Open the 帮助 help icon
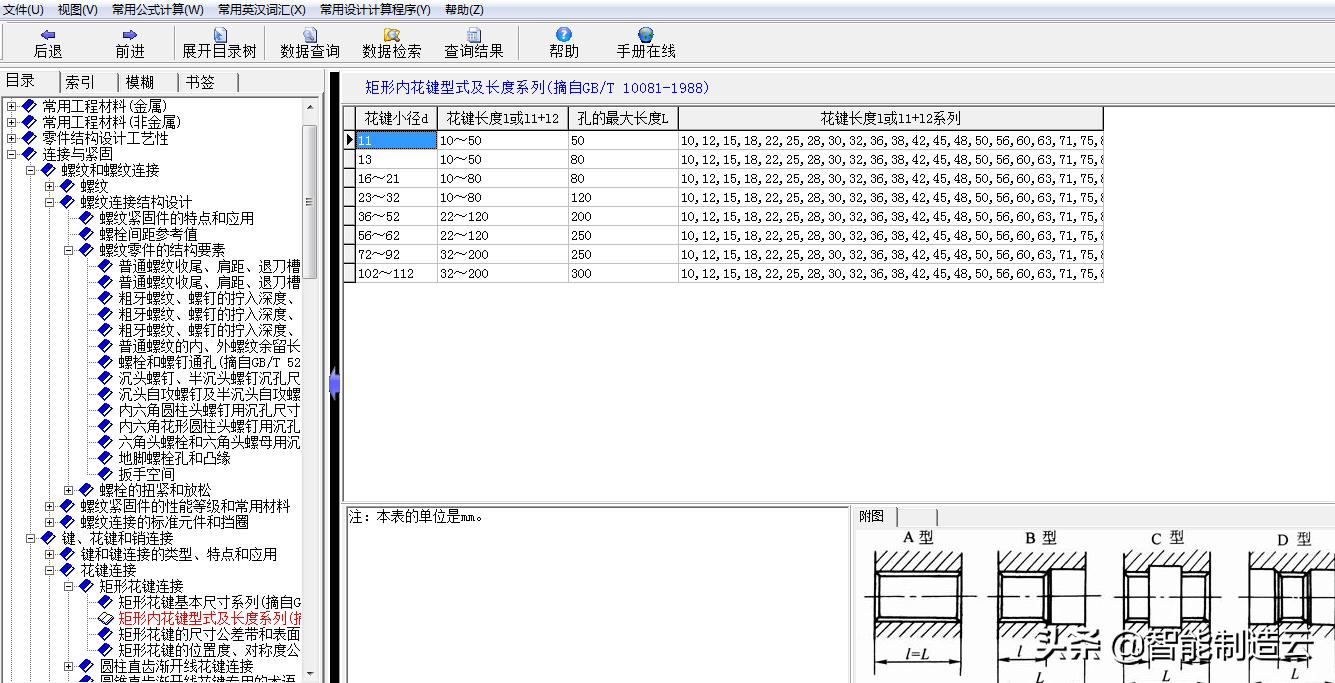 pyautogui.click(x=564, y=35)
